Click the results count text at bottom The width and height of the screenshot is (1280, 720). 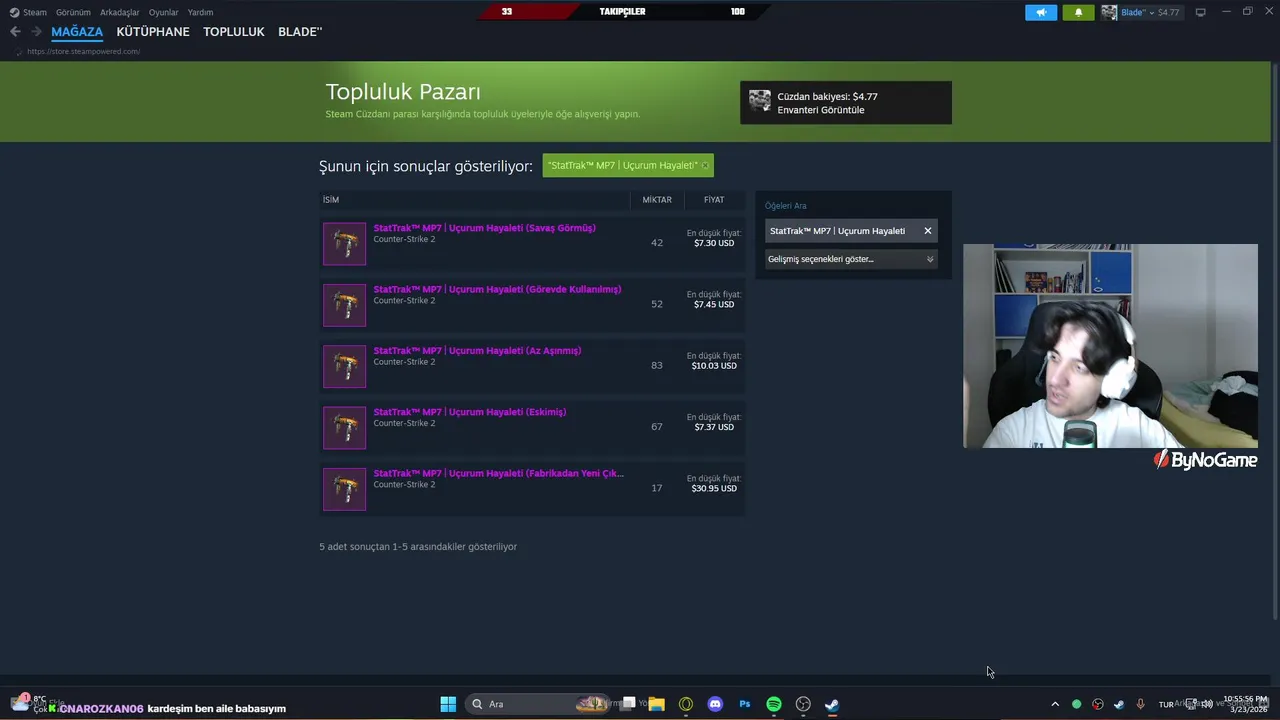[x=418, y=547]
